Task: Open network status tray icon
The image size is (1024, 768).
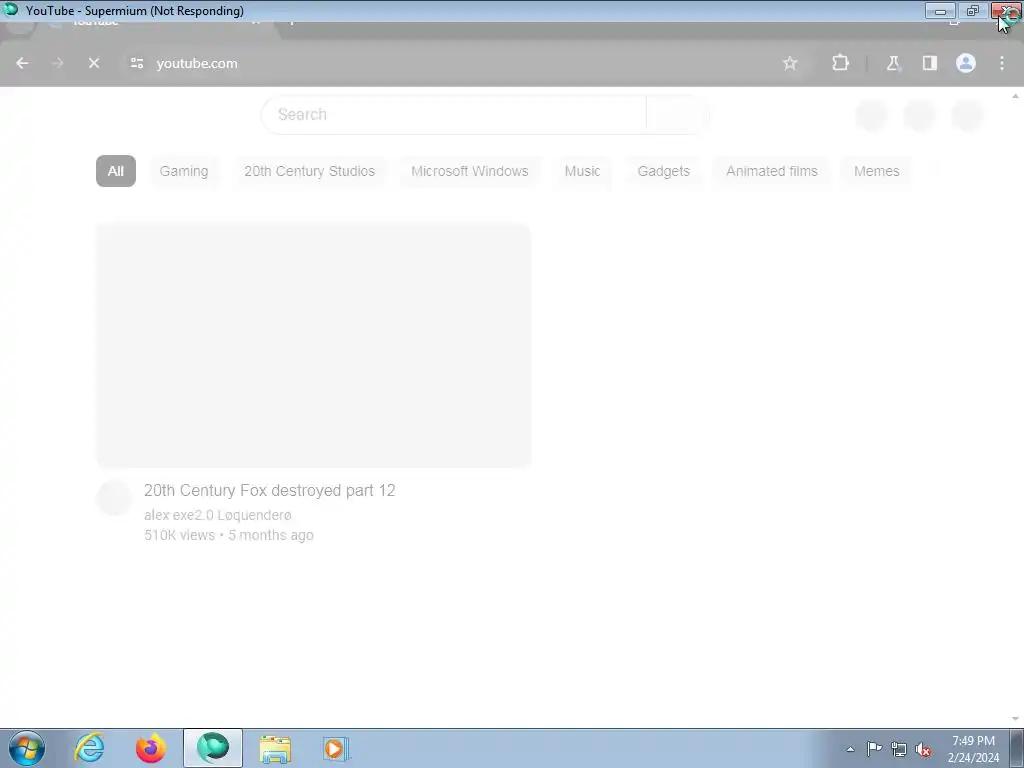Action: click(x=899, y=749)
